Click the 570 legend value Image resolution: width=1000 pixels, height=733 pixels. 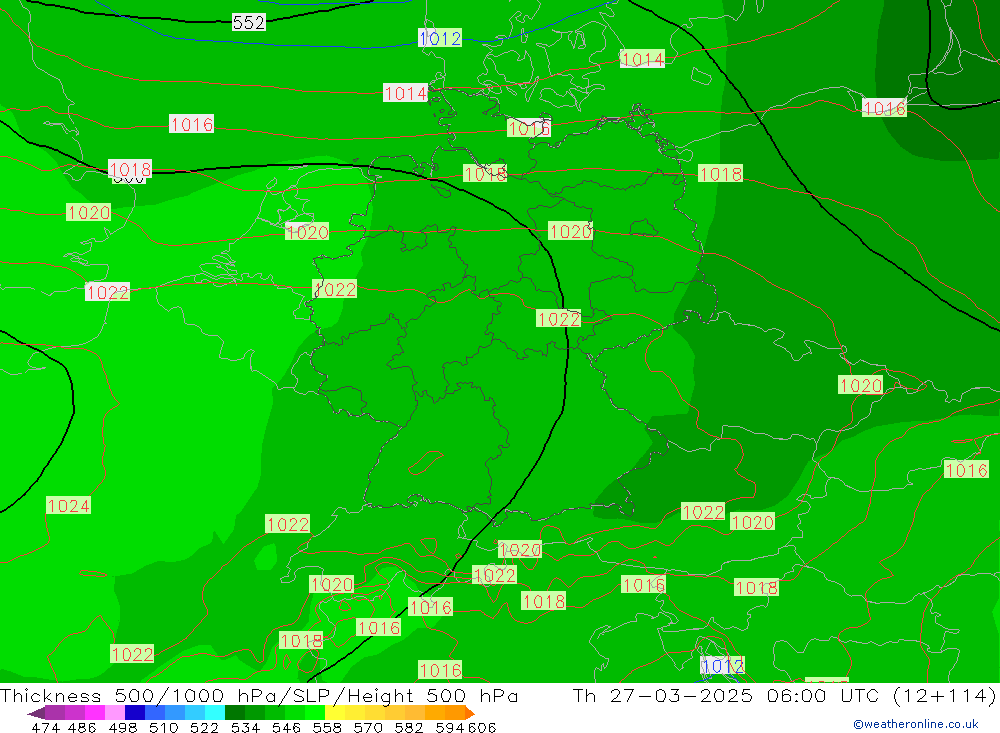pyautogui.click(x=367, y=727)
